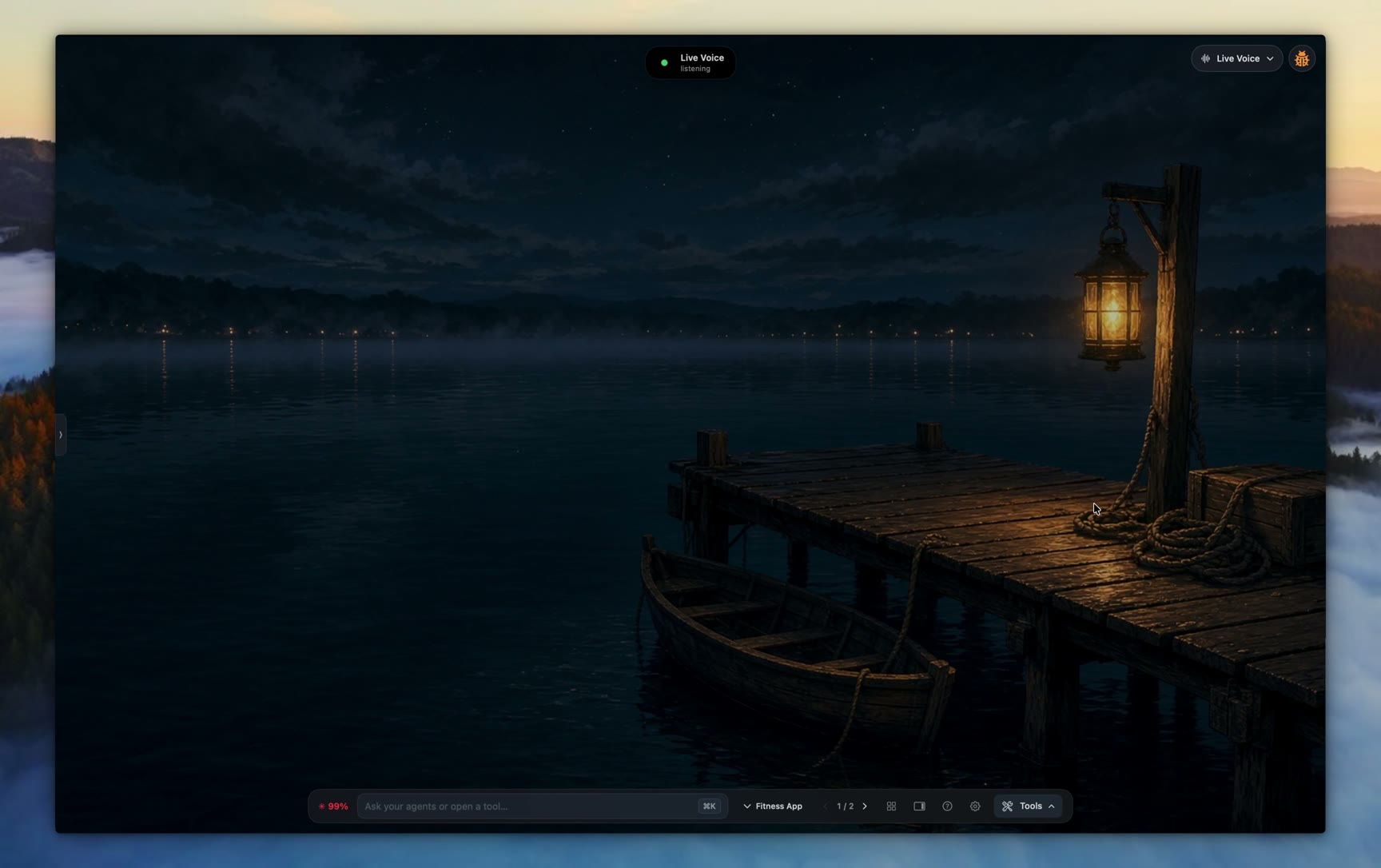Click the Live Voice listening status pill
The height and width of the screenshot is (868, 1381).
[690, 62]
